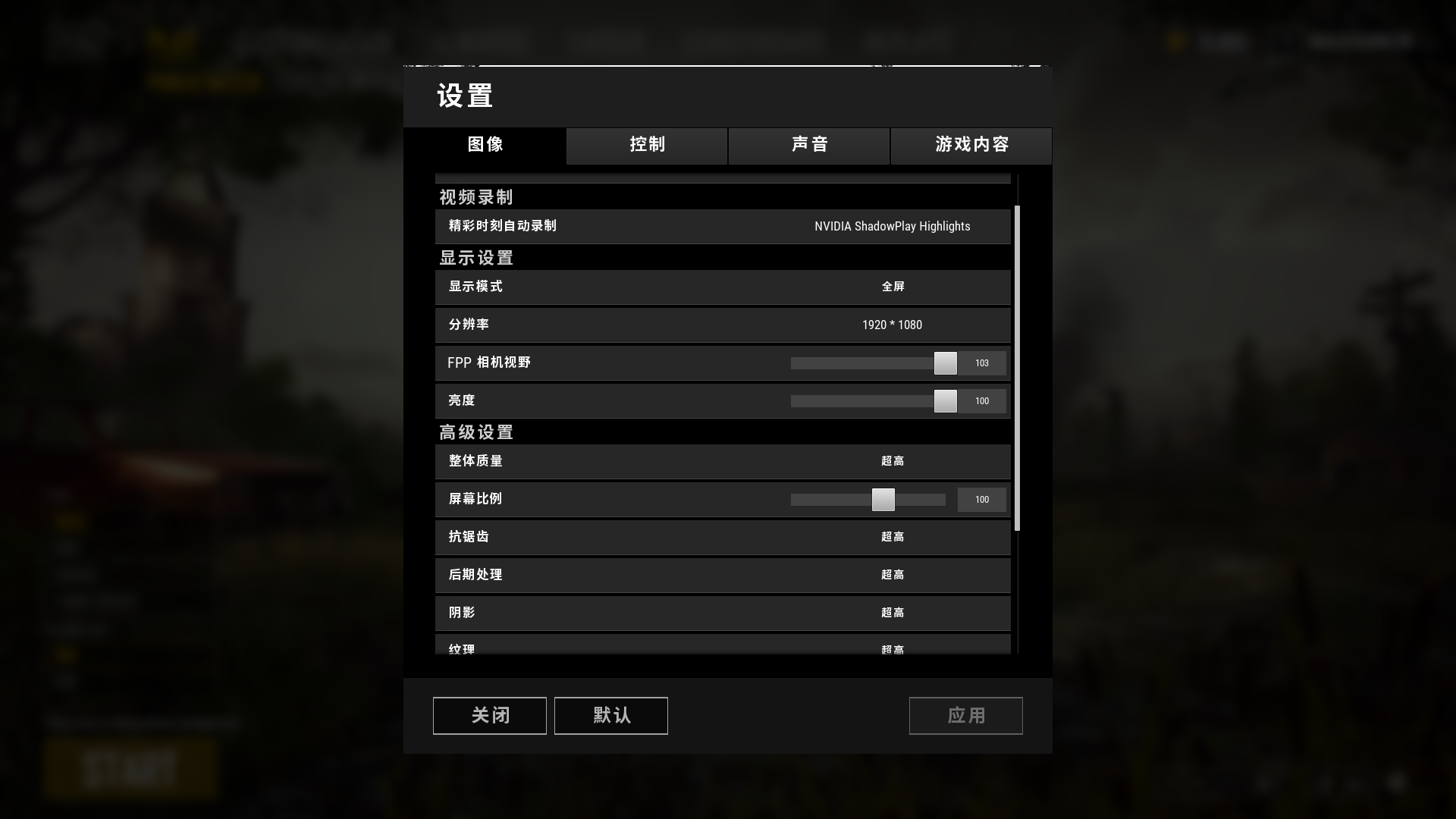Open the 阴影 shadow quality dropdown
Screen dimensions: 1456x819
click(x=893, y=613)
